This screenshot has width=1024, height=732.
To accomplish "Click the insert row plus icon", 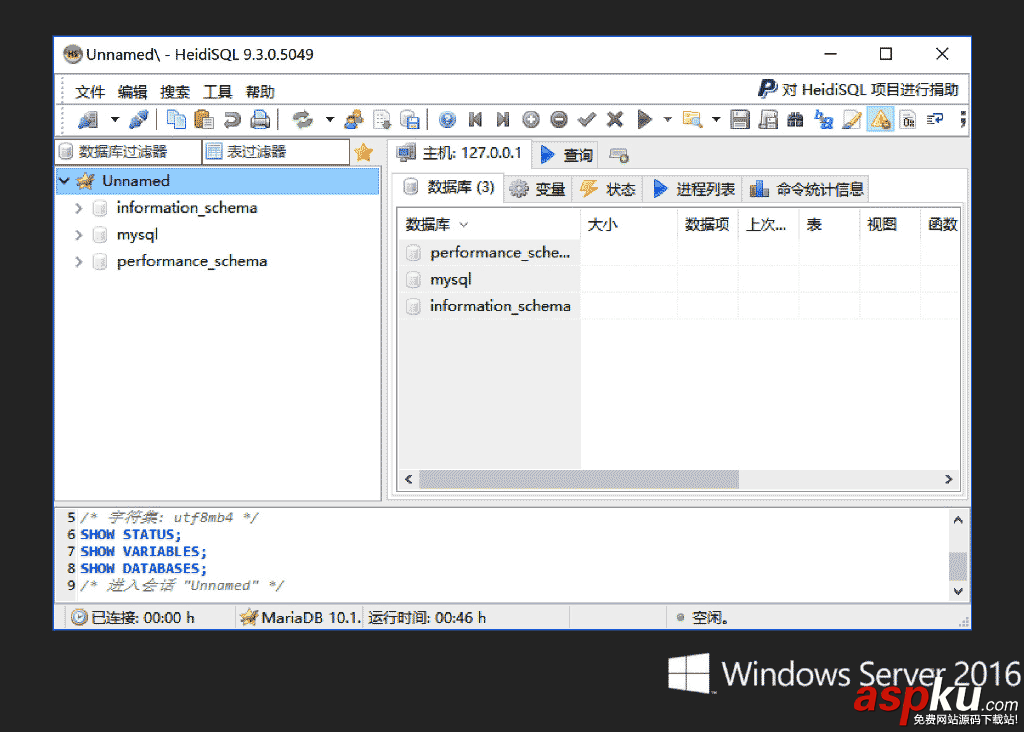I will (531, 119).
